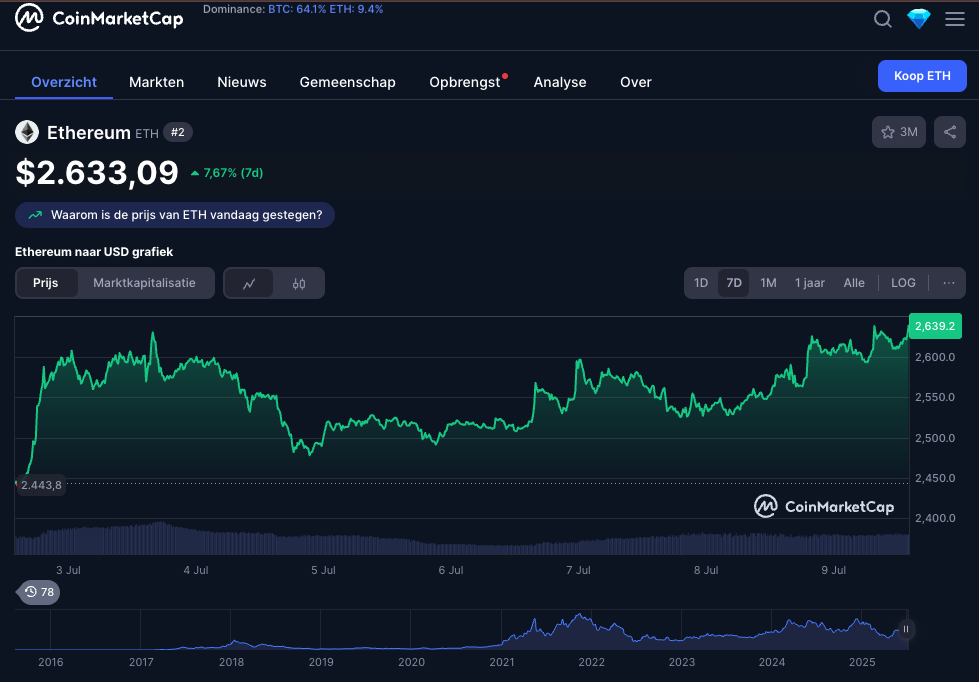979x682 pixels.
Task: Select the 7D time range
Action: click(x=734, y=283)
